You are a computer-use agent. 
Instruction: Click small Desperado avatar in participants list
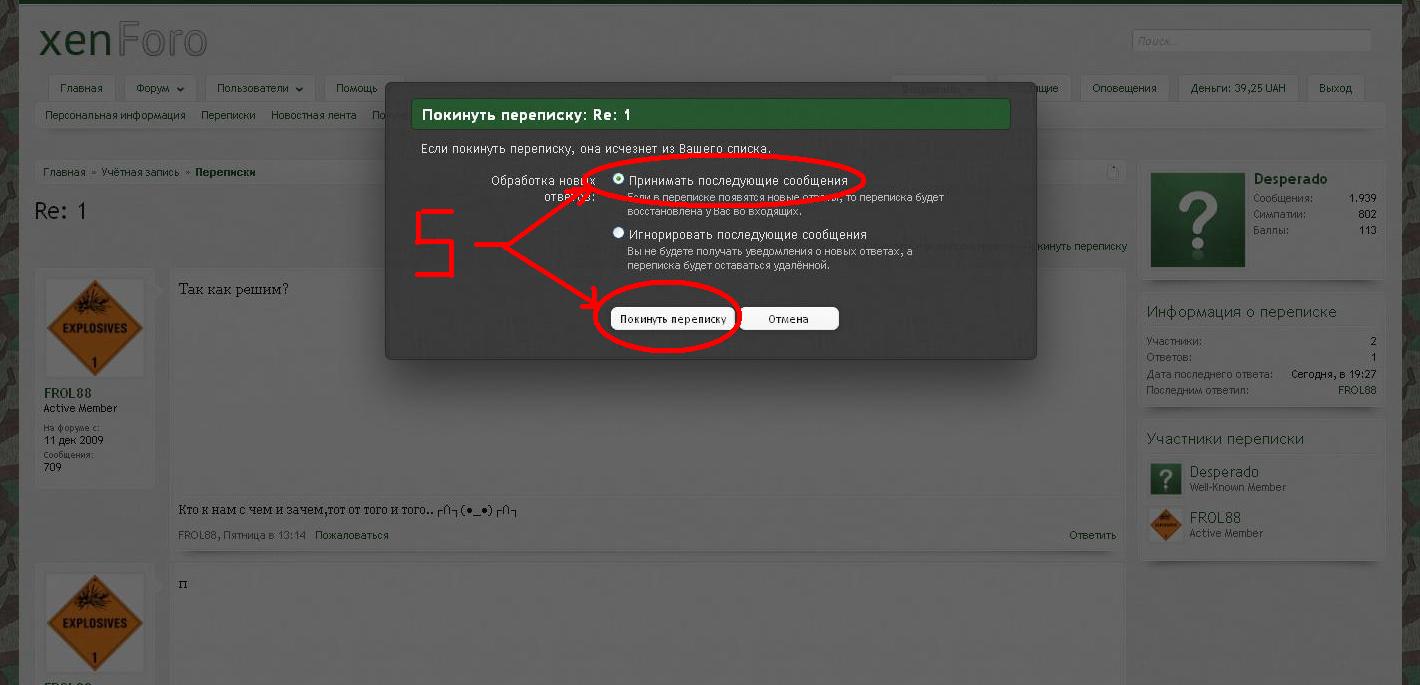tap(1166, 479)
